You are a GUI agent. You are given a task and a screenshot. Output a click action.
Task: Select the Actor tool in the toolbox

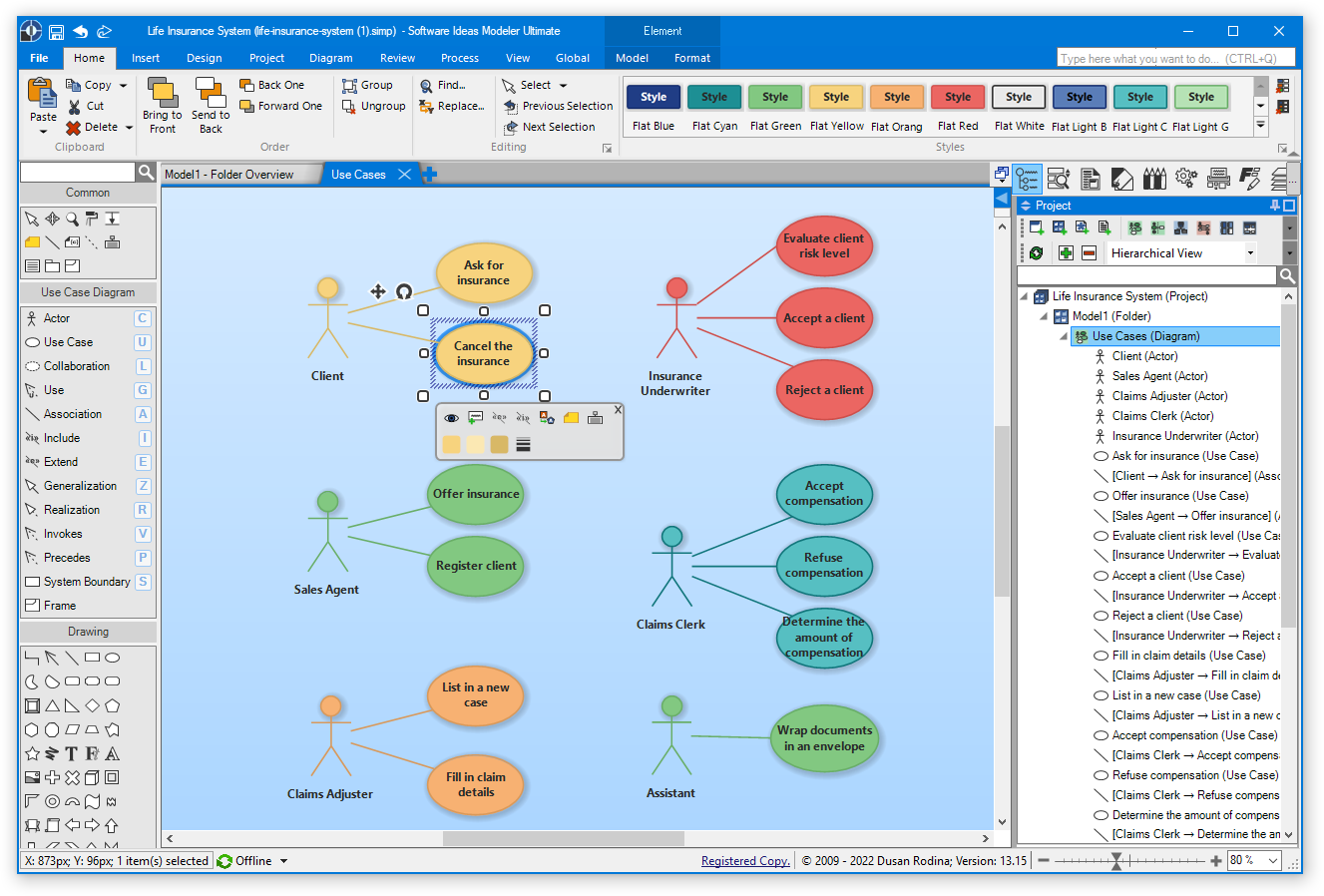(57, 318)
